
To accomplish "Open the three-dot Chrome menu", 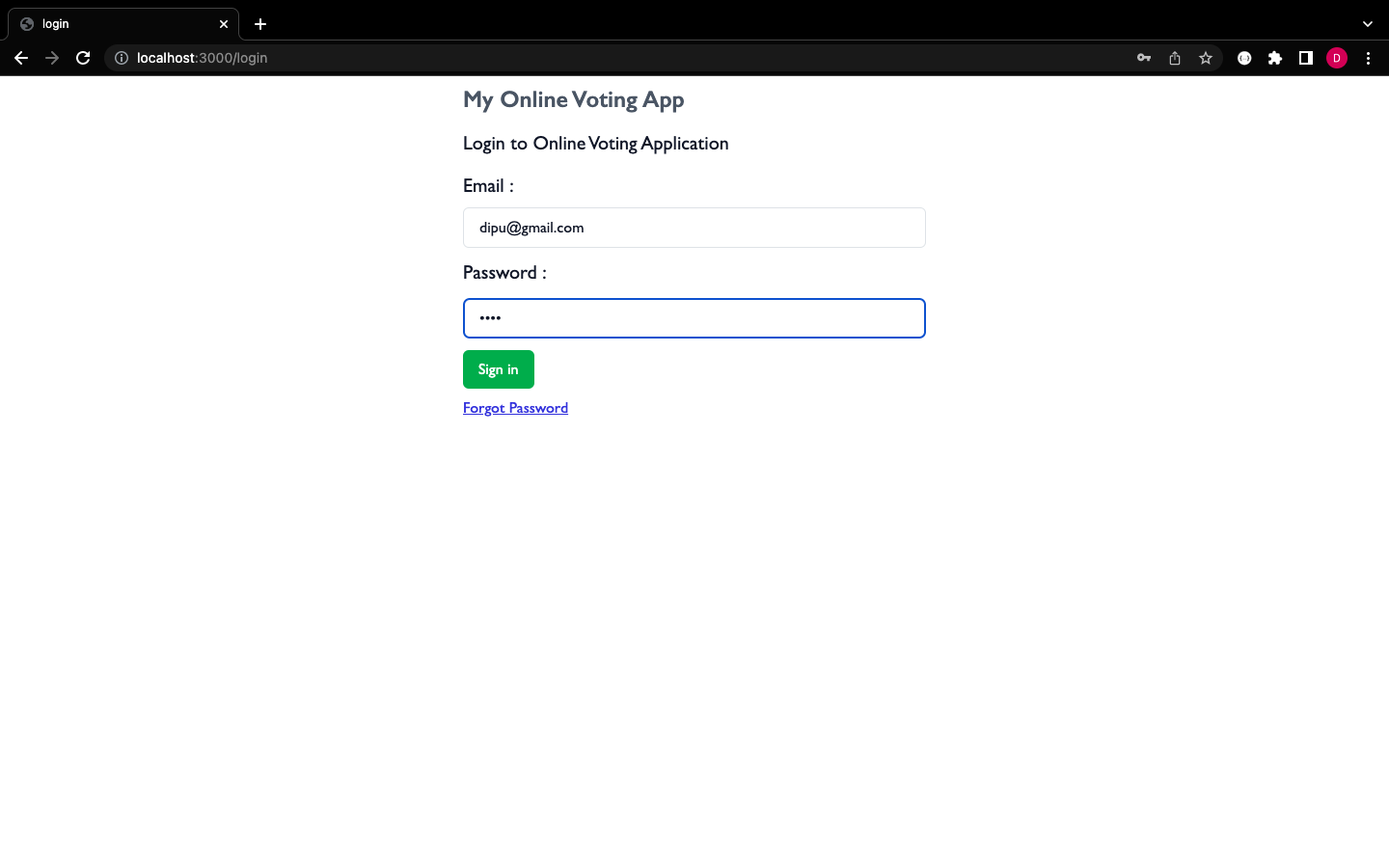I will [x=1369, y=58].
